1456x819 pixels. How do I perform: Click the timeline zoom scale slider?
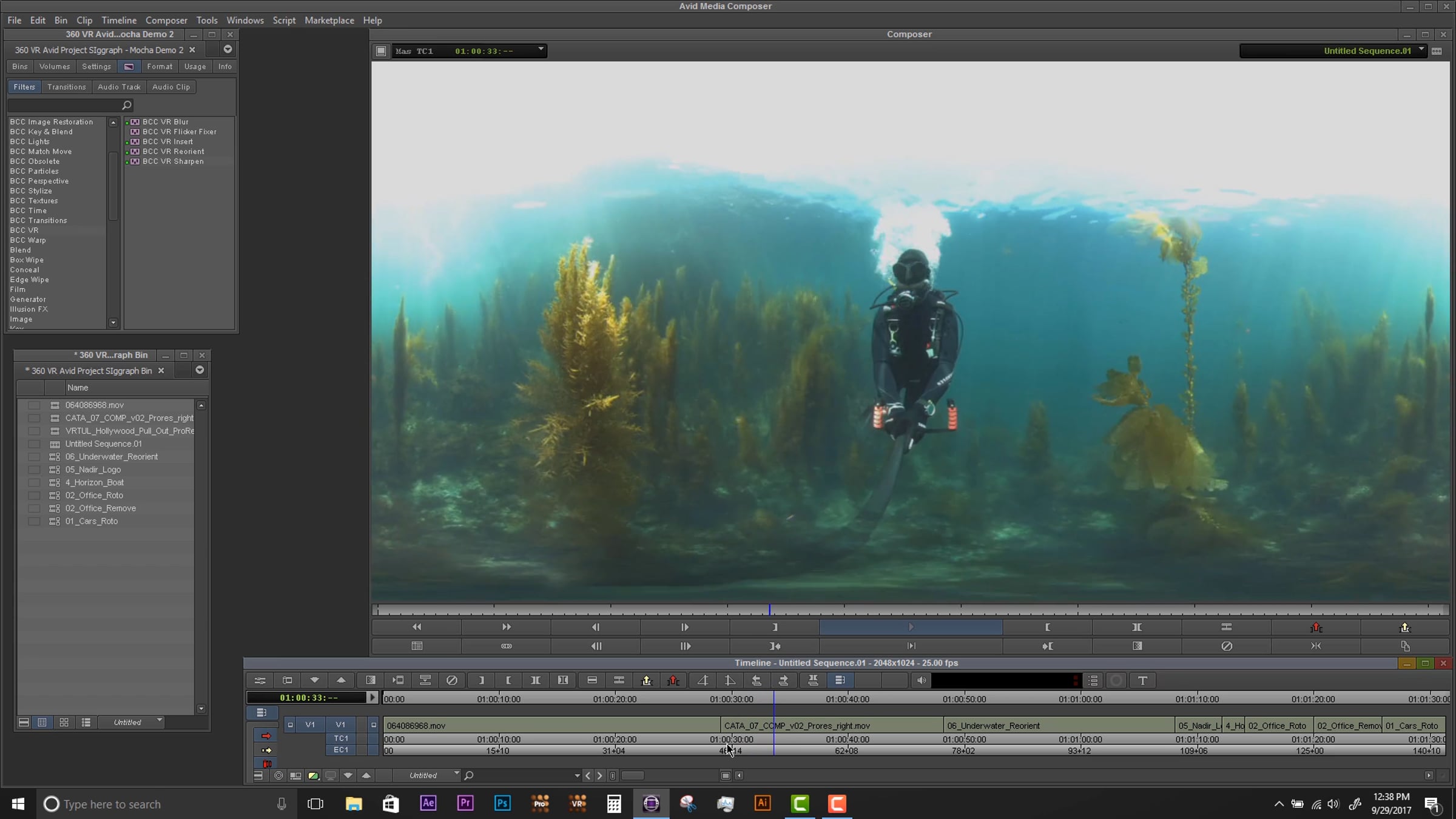tap(632, 775)
